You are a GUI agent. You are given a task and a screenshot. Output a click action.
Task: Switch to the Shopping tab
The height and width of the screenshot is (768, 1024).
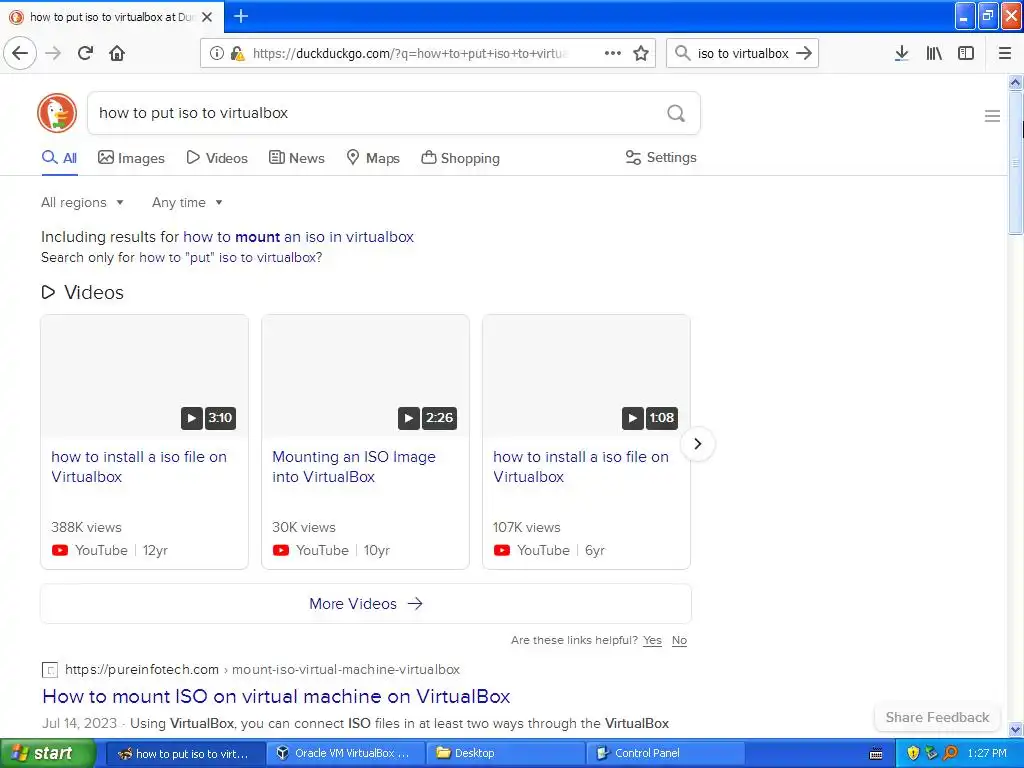460,158
